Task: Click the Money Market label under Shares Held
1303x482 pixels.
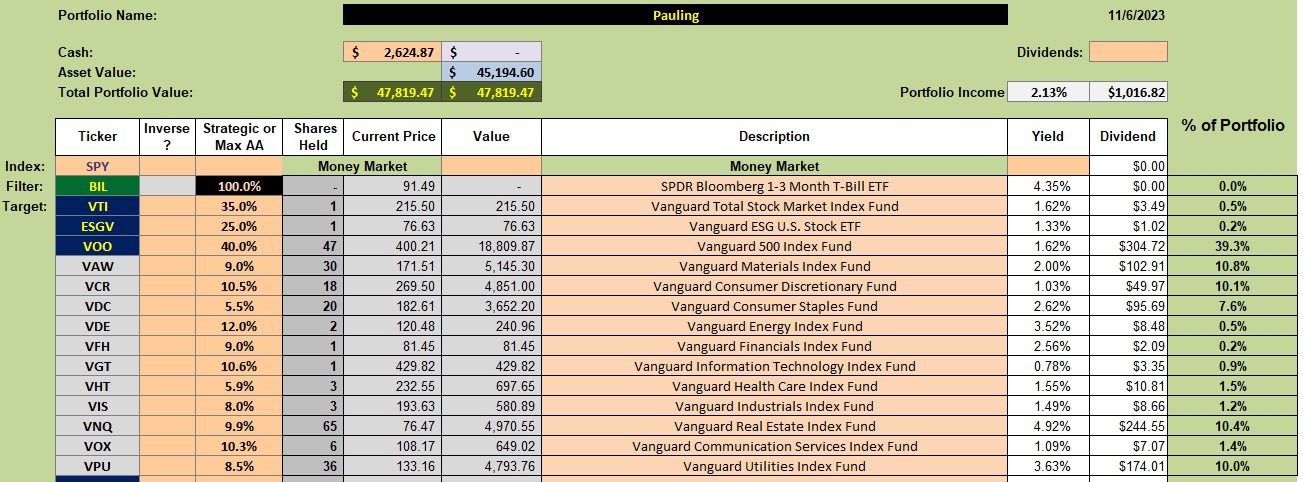Action: pyautogui.click(x=362, y=166)
